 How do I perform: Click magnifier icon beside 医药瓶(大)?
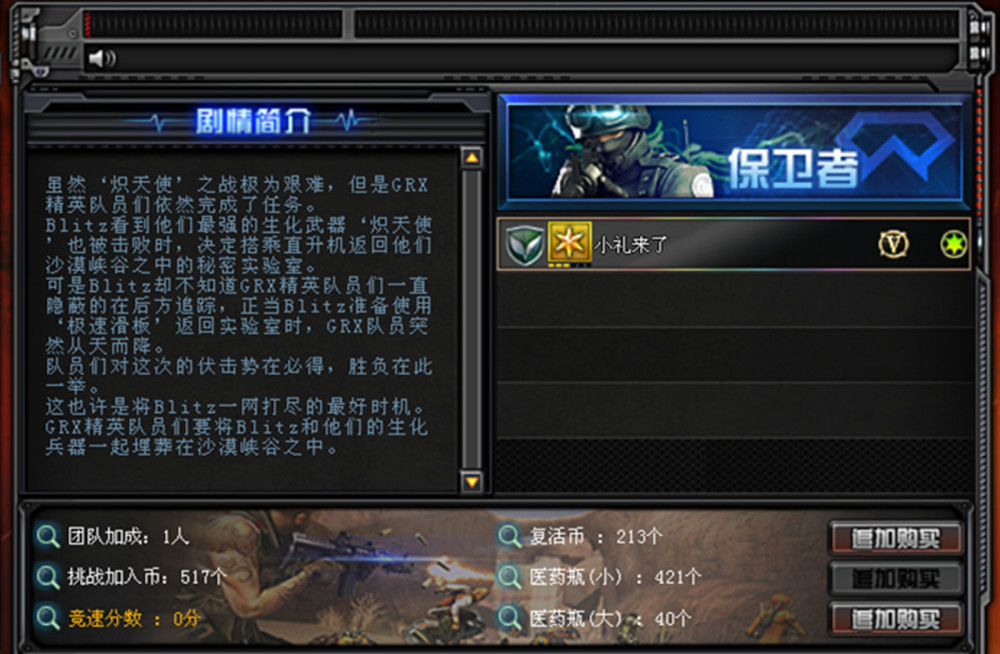pyautogui.click(x=509, y=618)
